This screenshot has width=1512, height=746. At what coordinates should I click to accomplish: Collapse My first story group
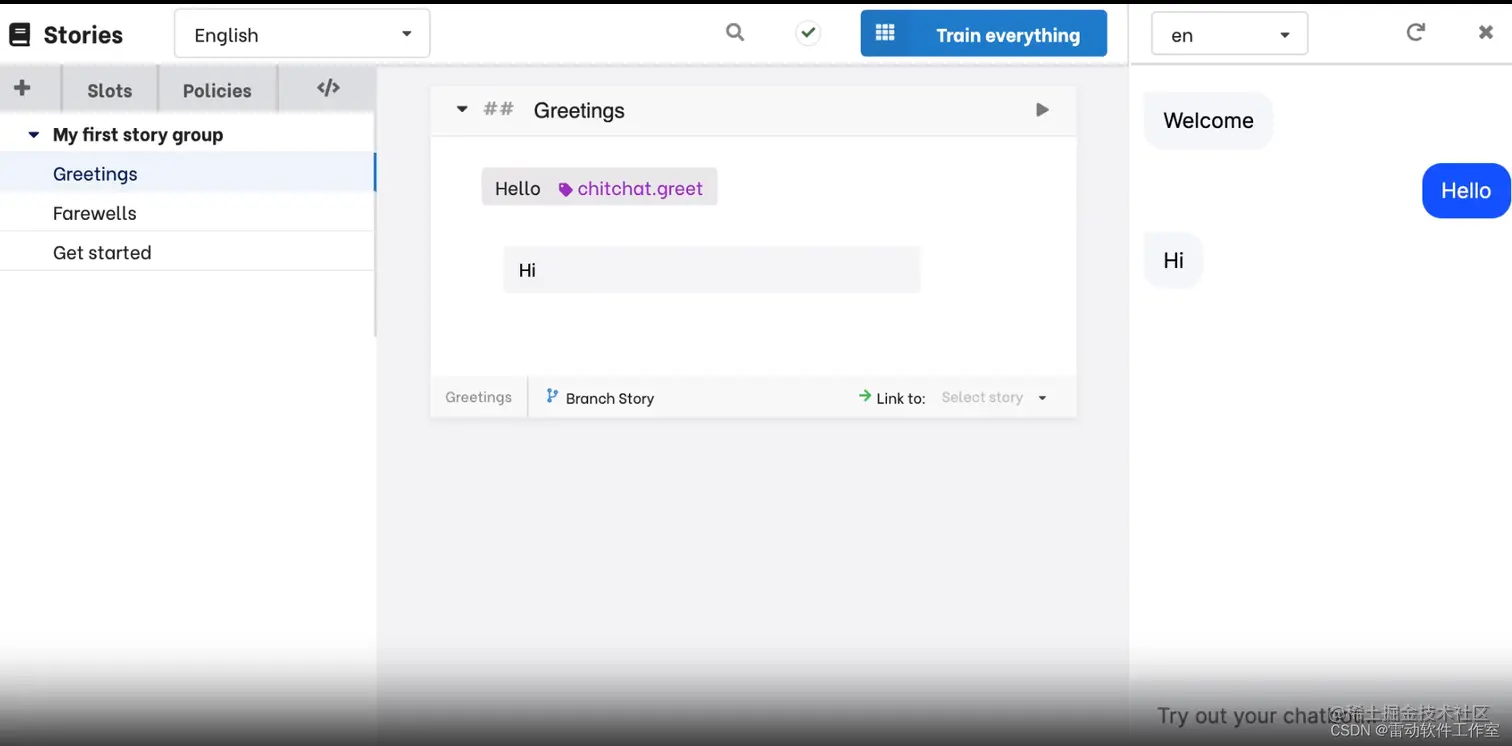33,134
